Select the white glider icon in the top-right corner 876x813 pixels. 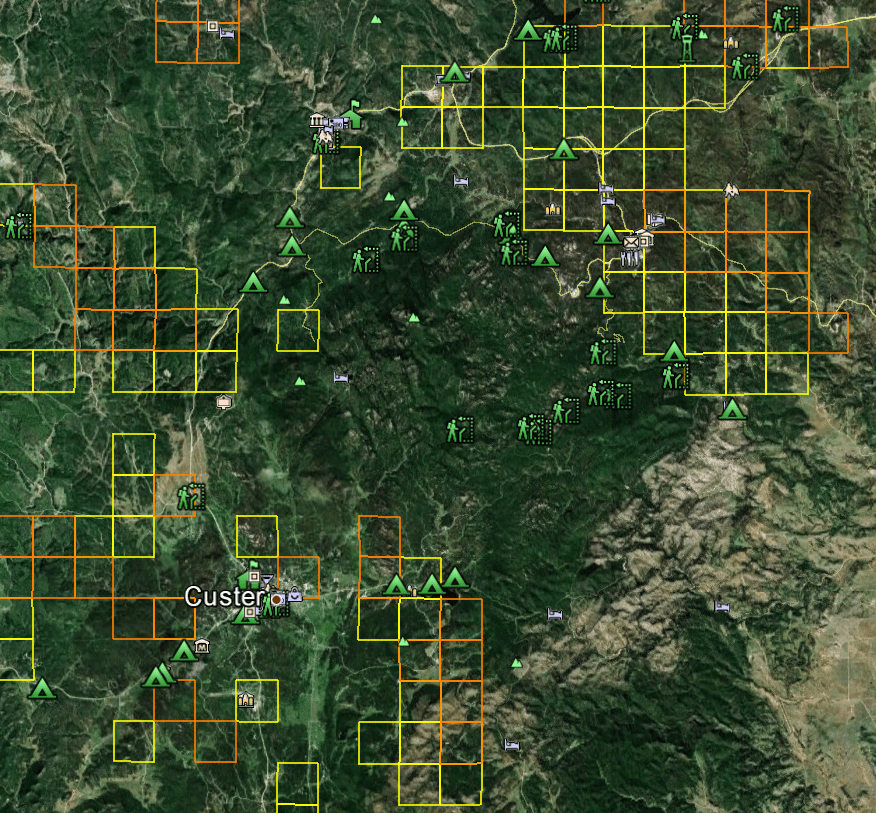(727, 188)
